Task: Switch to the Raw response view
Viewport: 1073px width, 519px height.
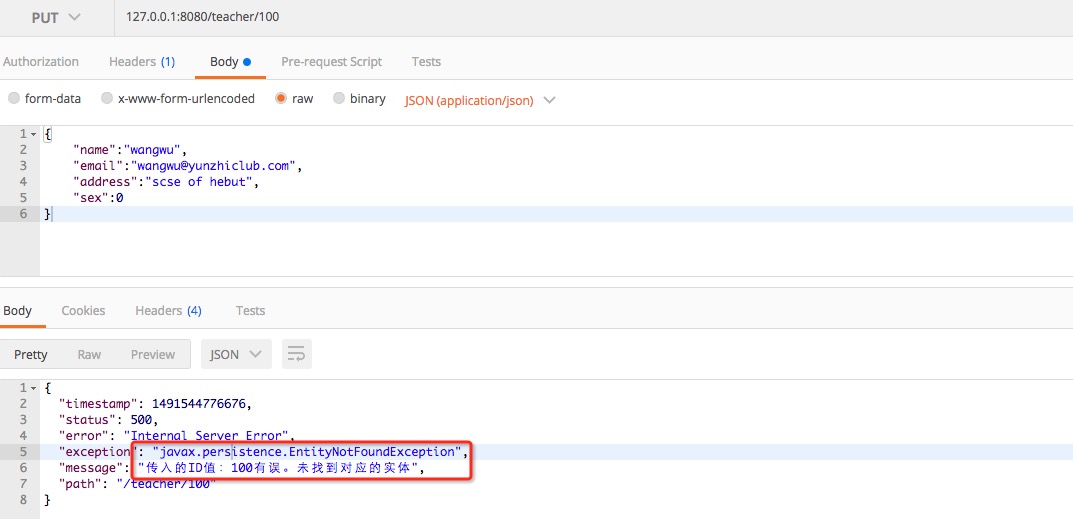Action: click(89, 354)
